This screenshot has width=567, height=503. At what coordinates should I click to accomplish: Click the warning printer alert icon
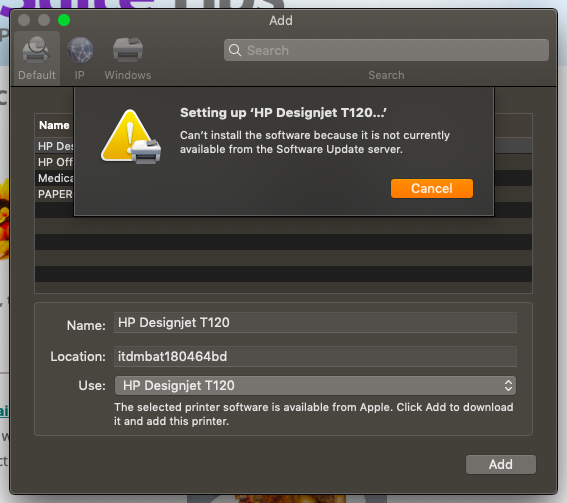coord(131,137)
